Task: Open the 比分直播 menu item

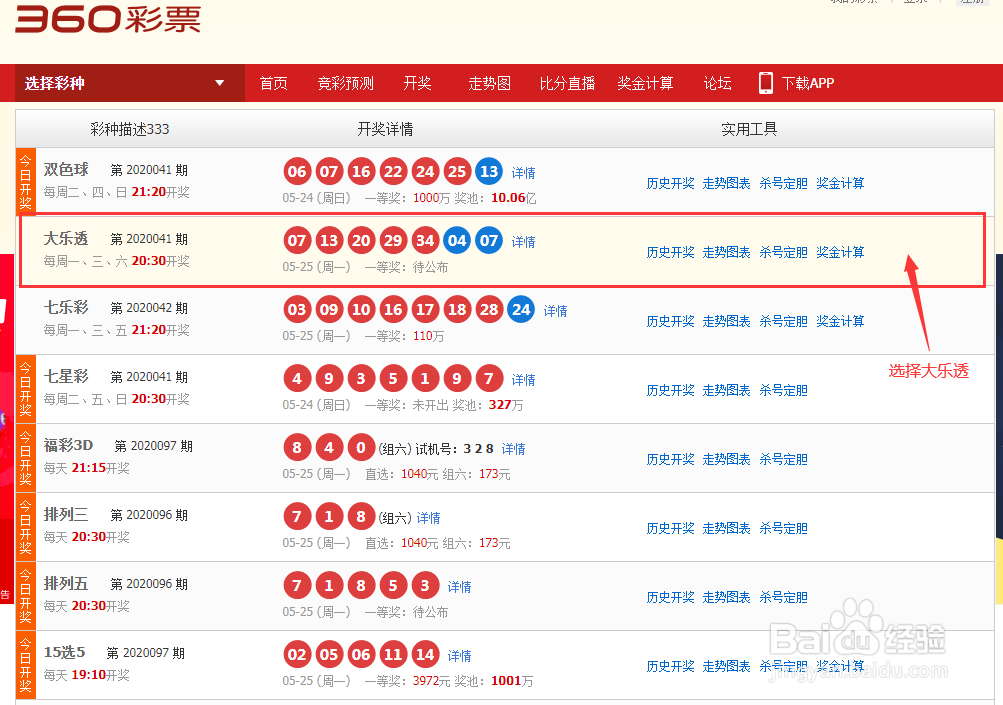Action: (567, 83)
